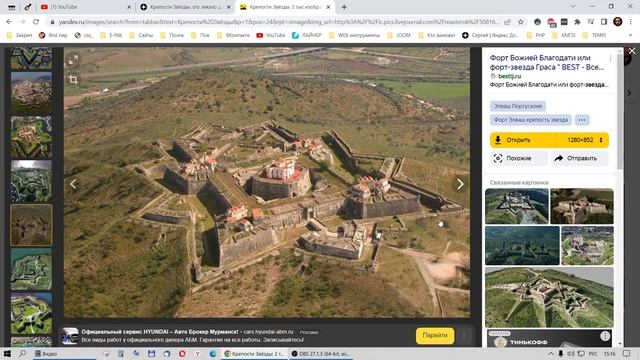Open the volume control in the system tray
The height and width of the screenshot is (360, 640).
click(x=570, y=353)
